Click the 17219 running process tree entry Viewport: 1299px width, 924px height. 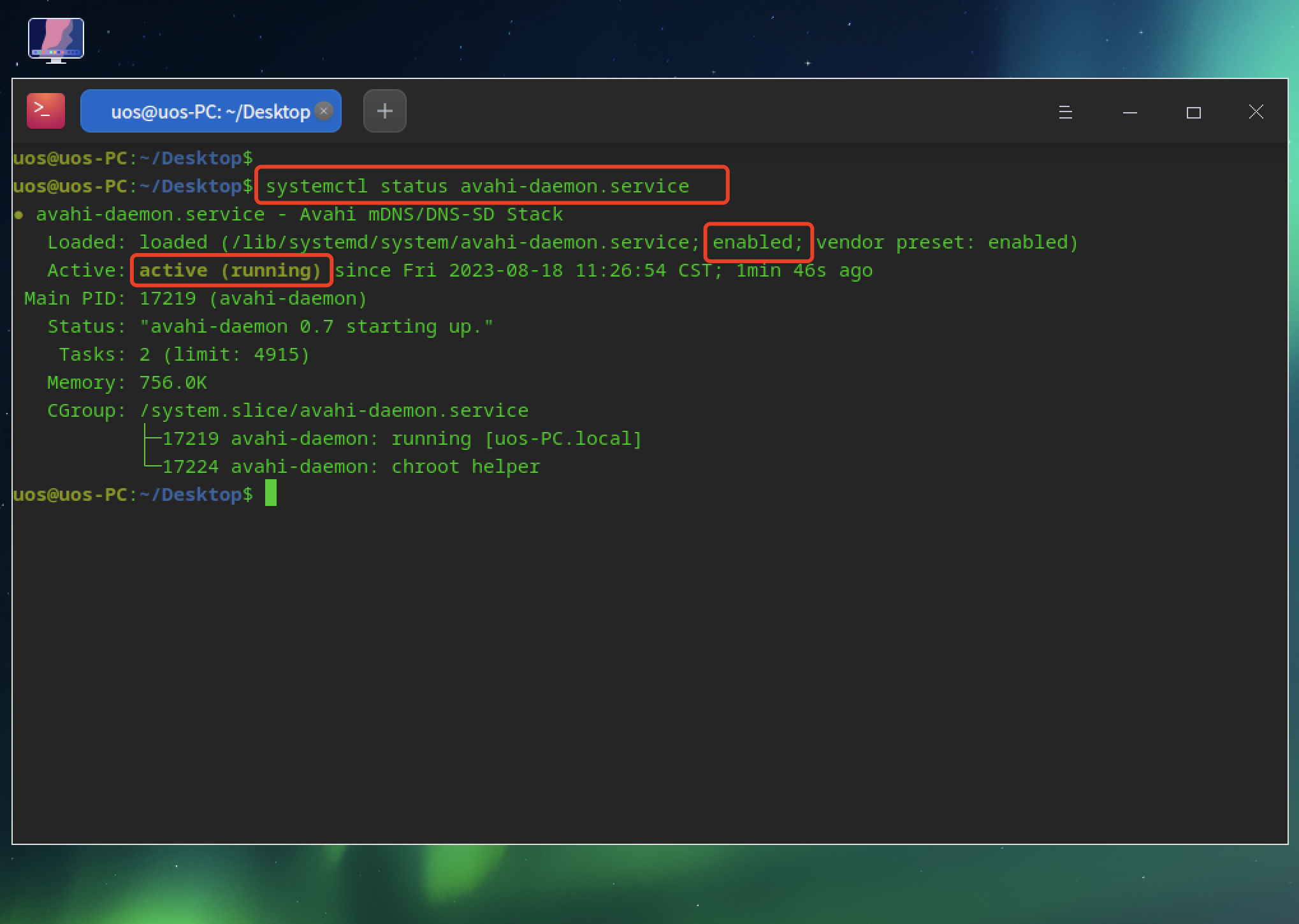tap(402, 438)
